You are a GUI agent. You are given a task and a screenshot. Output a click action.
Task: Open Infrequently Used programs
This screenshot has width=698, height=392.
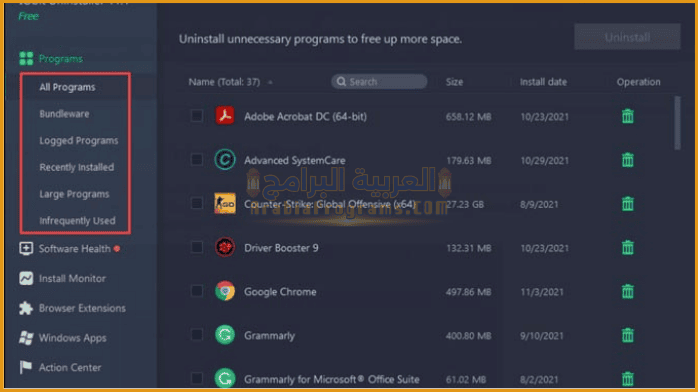pyautogui.click(x=77, y=221)
